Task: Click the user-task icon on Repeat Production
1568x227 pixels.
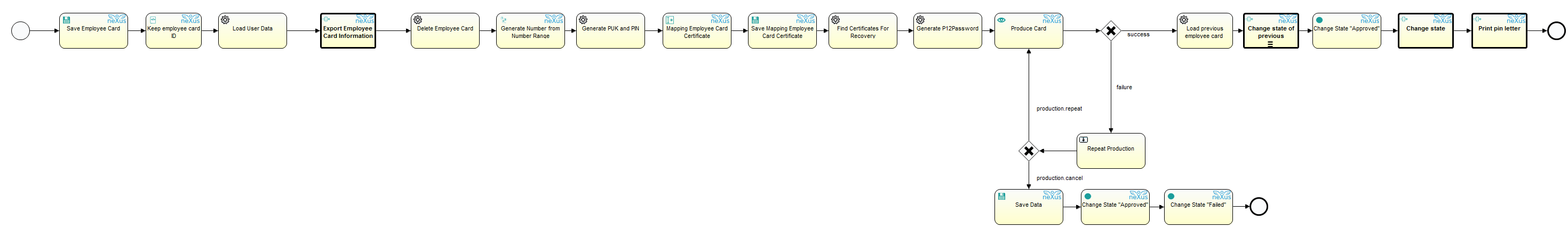Action: click(1084, 140)
